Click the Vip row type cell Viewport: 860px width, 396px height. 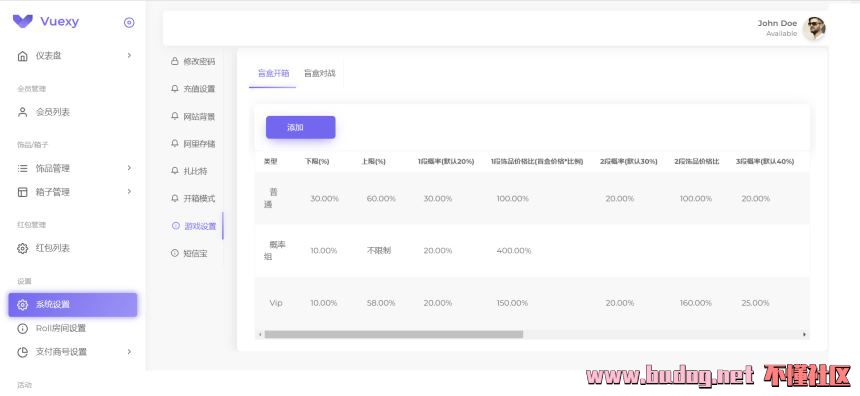click(276, 303)
